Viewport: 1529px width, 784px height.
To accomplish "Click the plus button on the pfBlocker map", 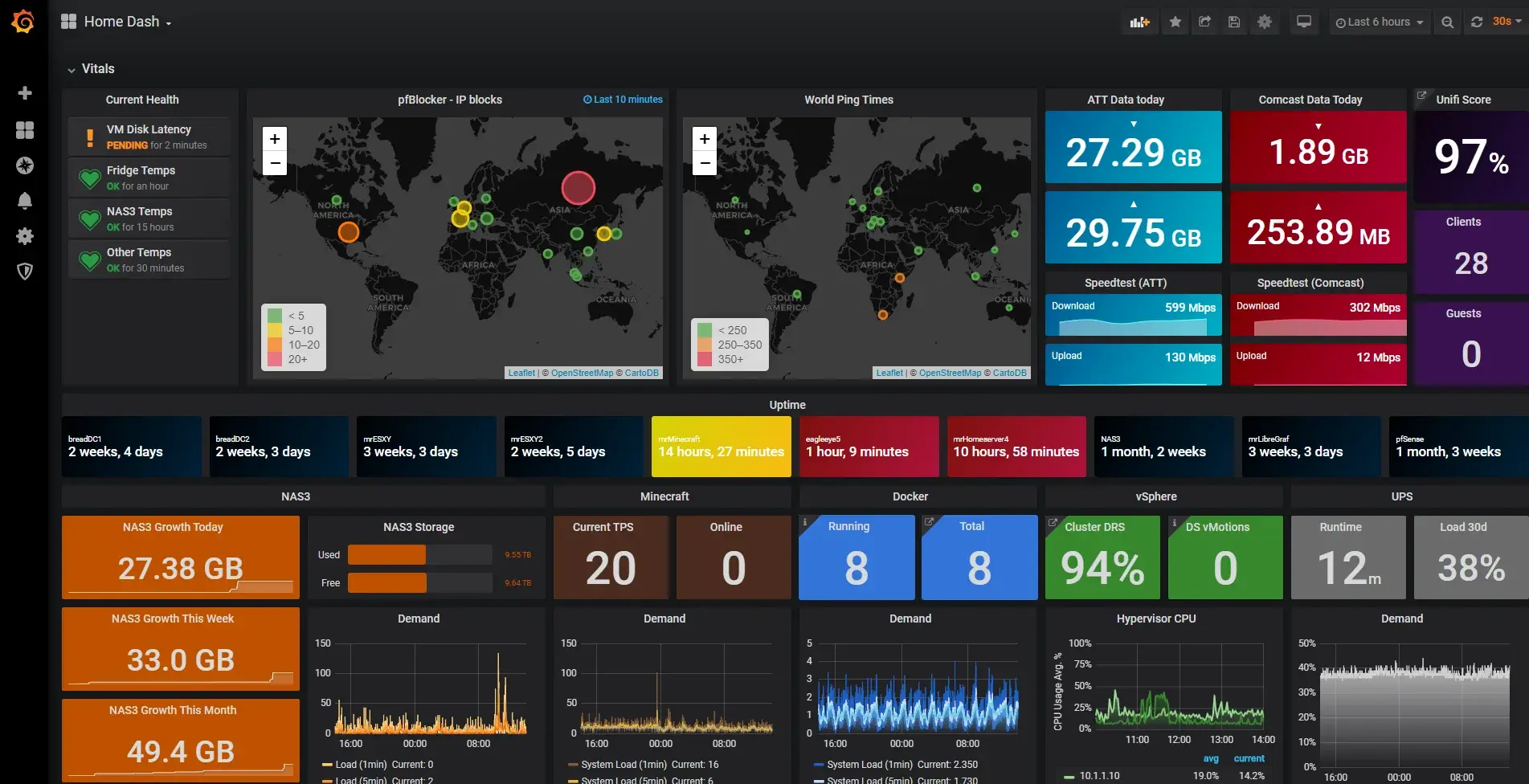I will pos(275,139).
